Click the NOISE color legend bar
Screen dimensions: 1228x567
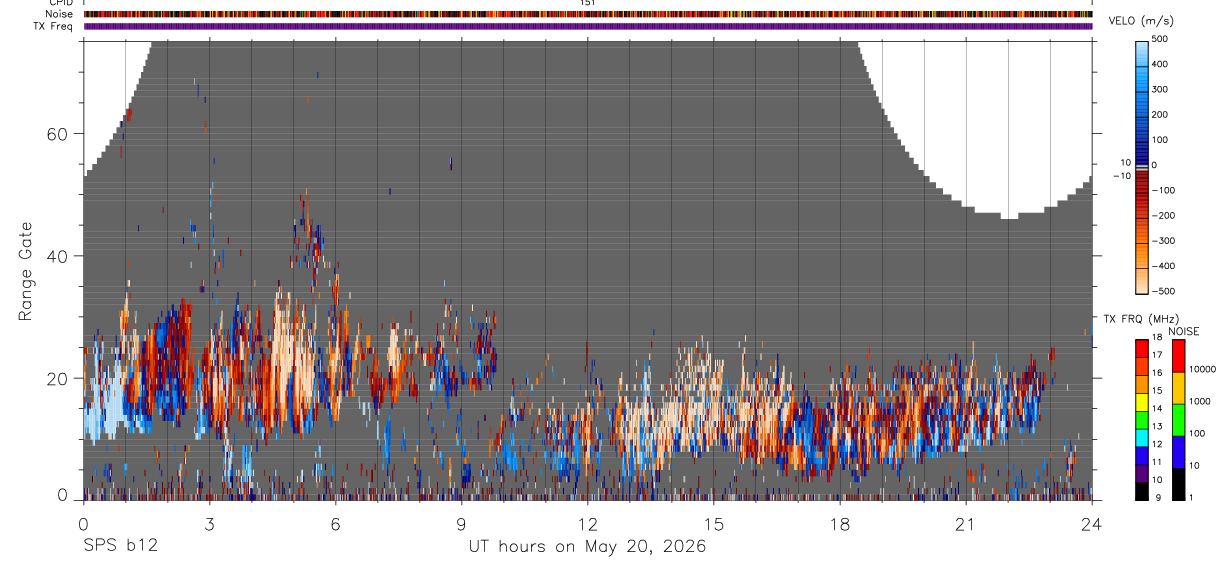point(1179,420)
